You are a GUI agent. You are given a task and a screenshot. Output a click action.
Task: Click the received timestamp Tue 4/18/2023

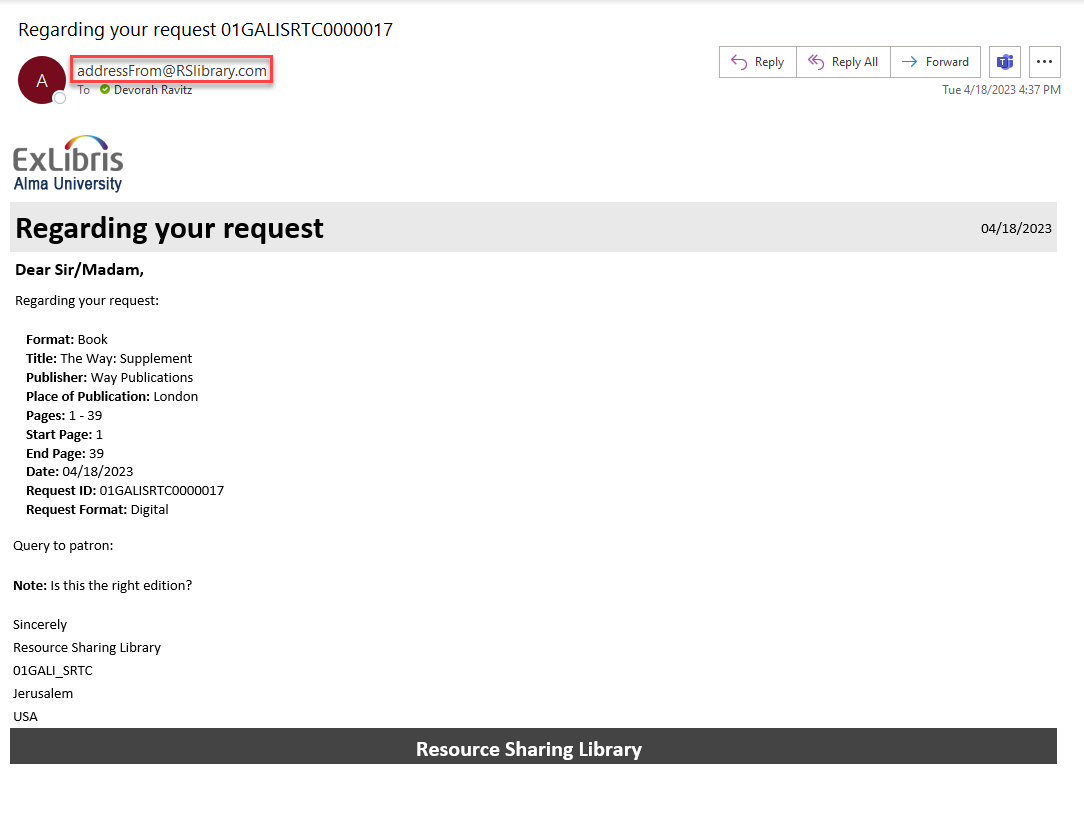tap(1001, 90)
